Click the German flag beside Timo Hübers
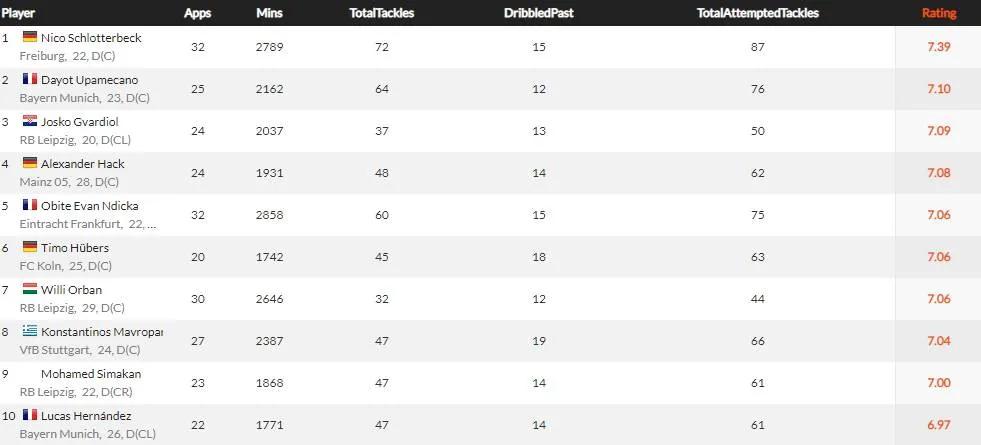 pyautogui.click(x=29, y=247)
